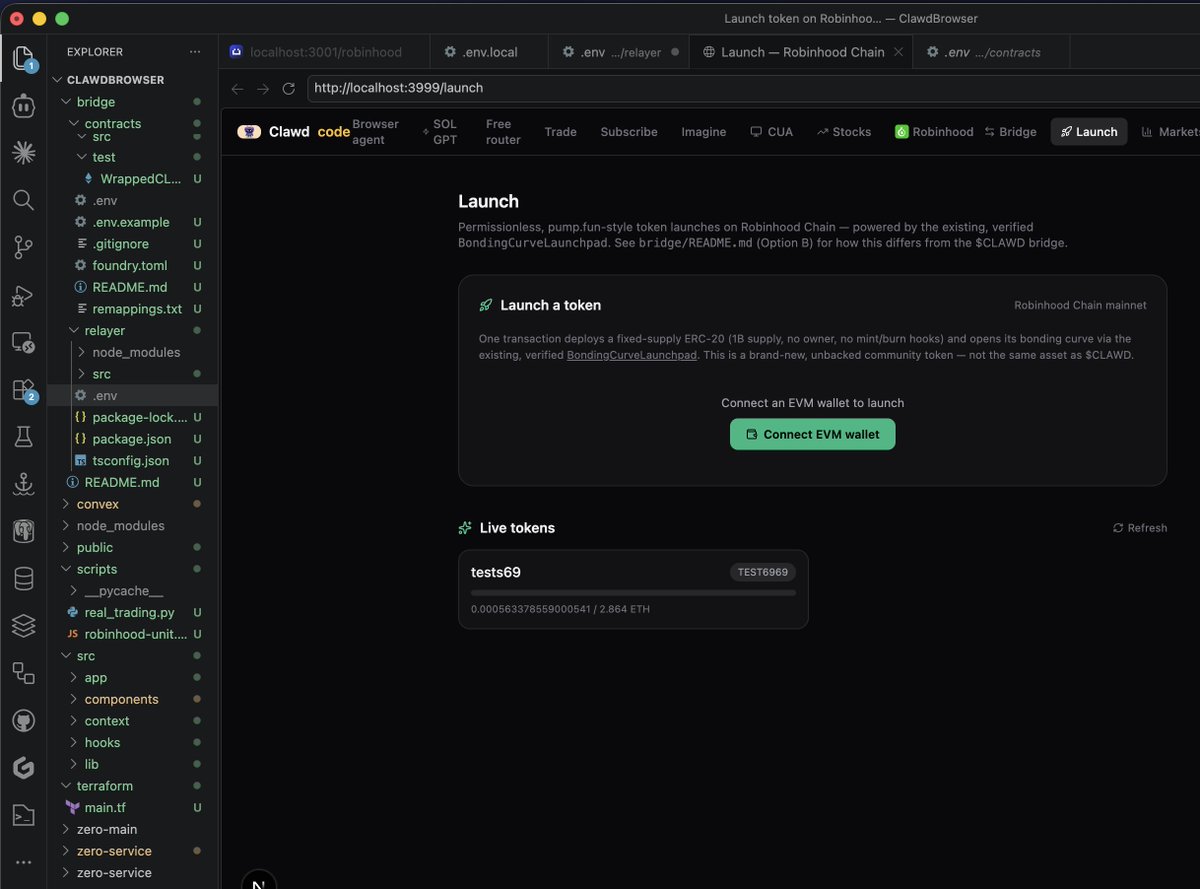Open the Bridge nav item

coord(1011,132)
